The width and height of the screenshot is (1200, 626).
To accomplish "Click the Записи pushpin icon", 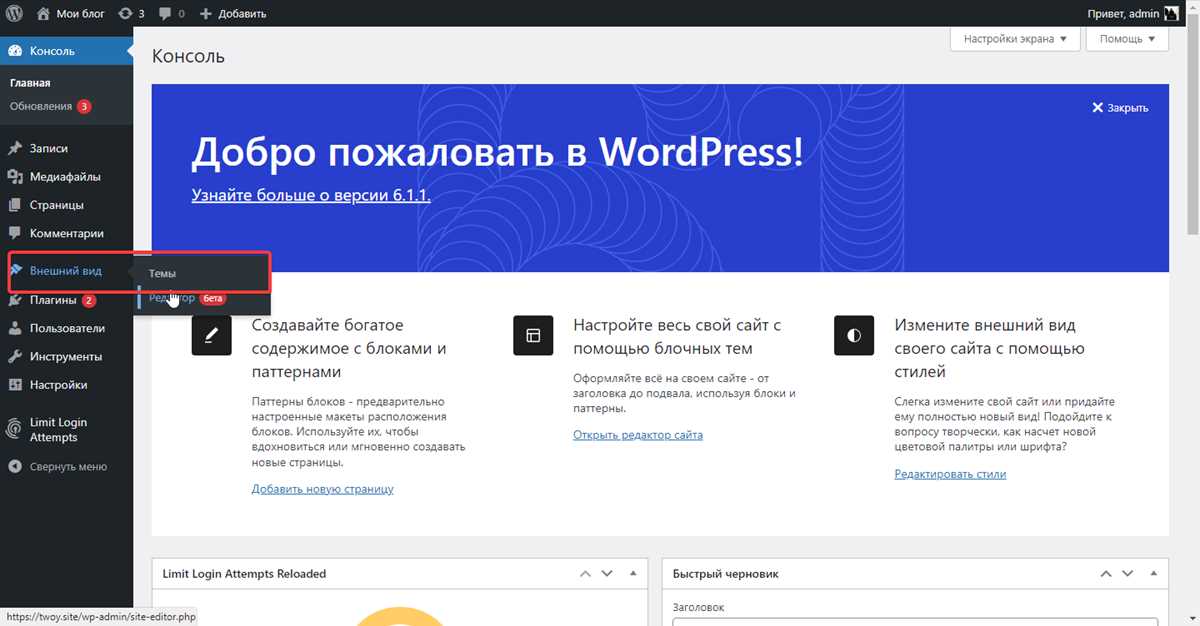I will [x=15, y=148].
